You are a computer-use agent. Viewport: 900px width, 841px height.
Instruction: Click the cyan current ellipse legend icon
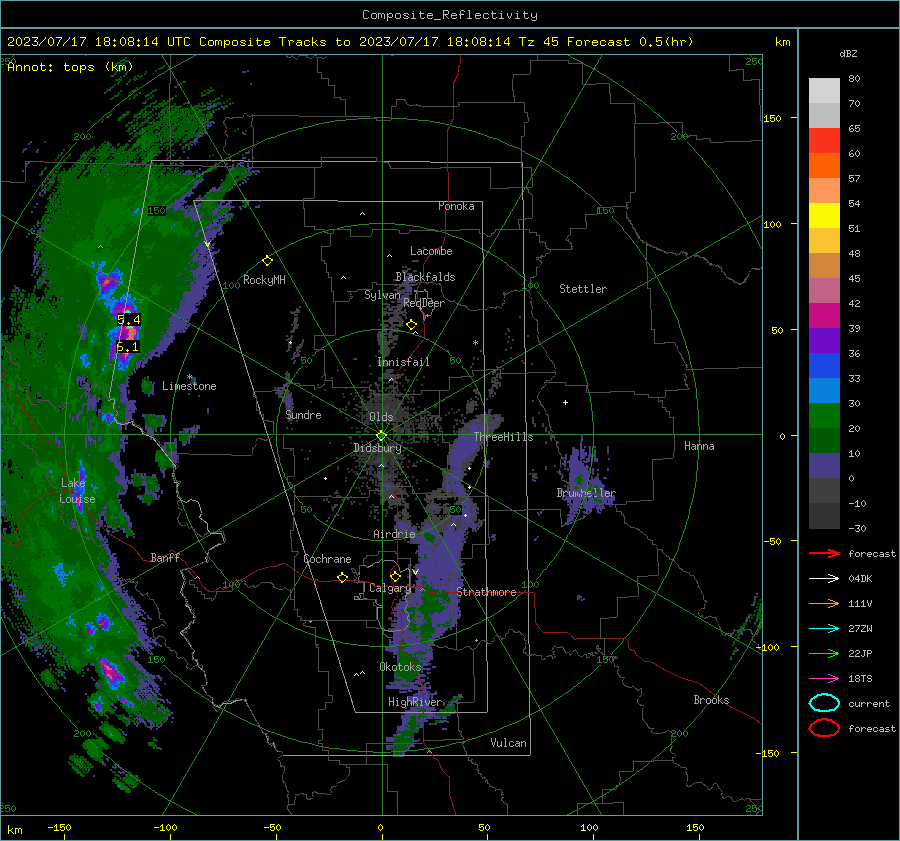(824, 703)
